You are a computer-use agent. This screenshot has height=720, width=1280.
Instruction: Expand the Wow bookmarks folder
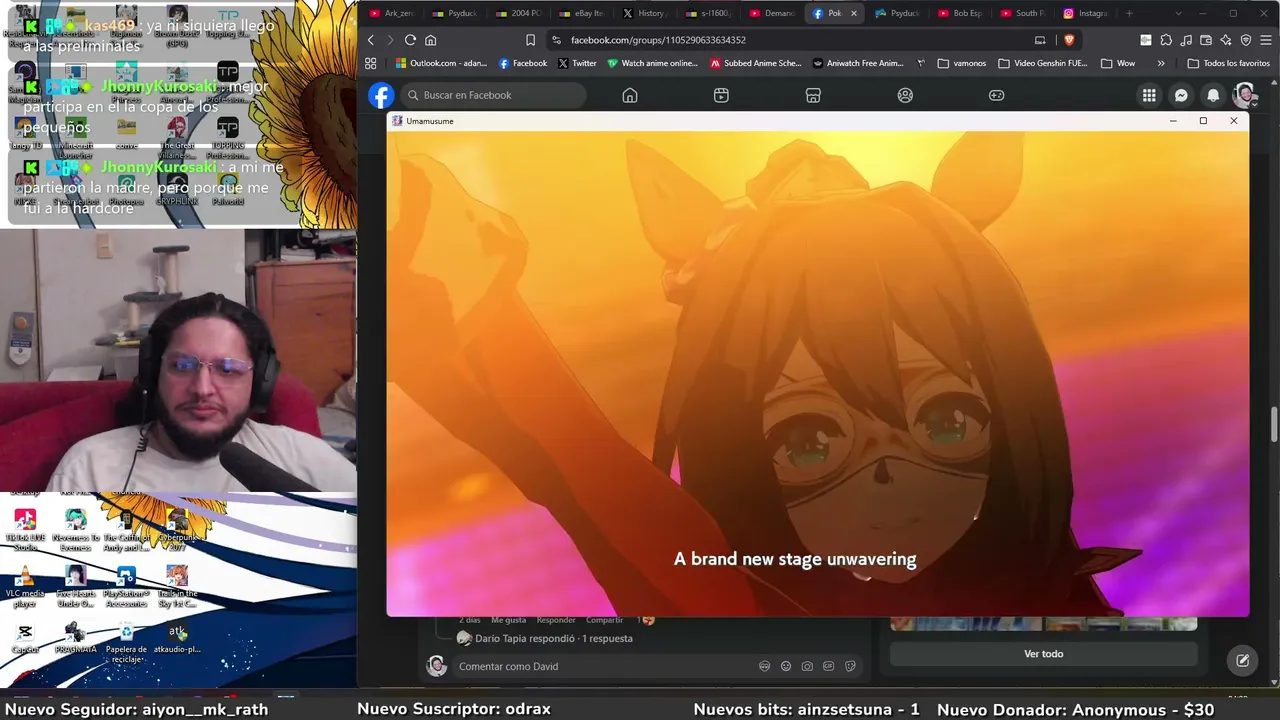[1117, 63]
